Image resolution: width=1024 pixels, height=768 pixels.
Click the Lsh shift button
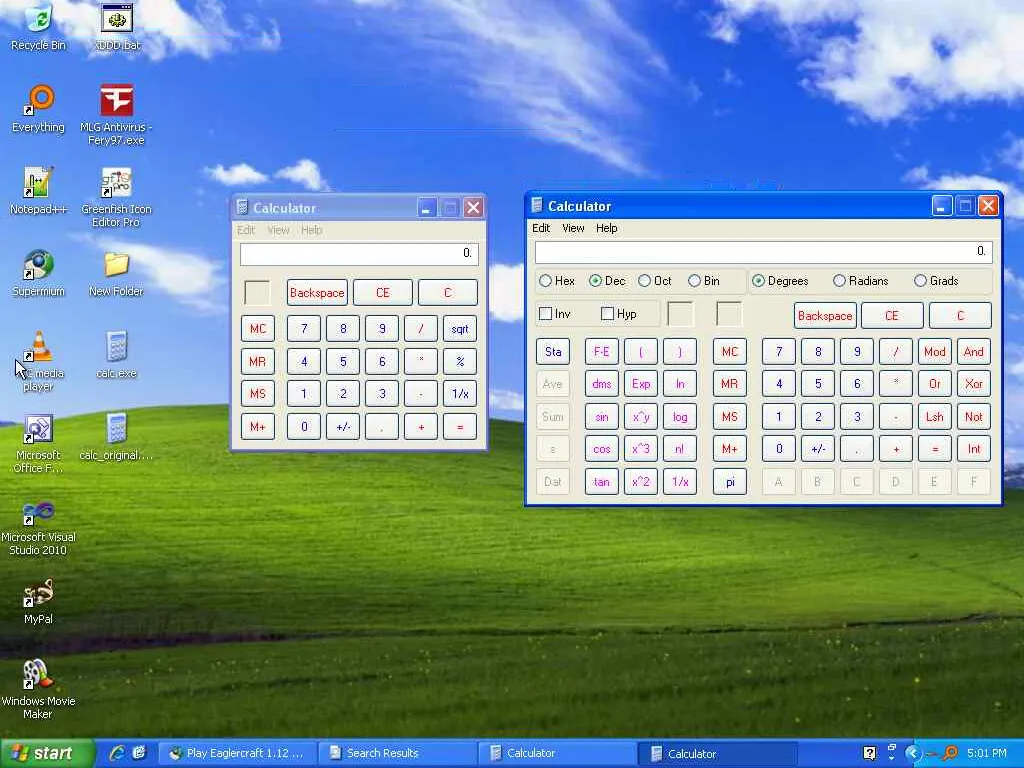click(x=935, y=417)
